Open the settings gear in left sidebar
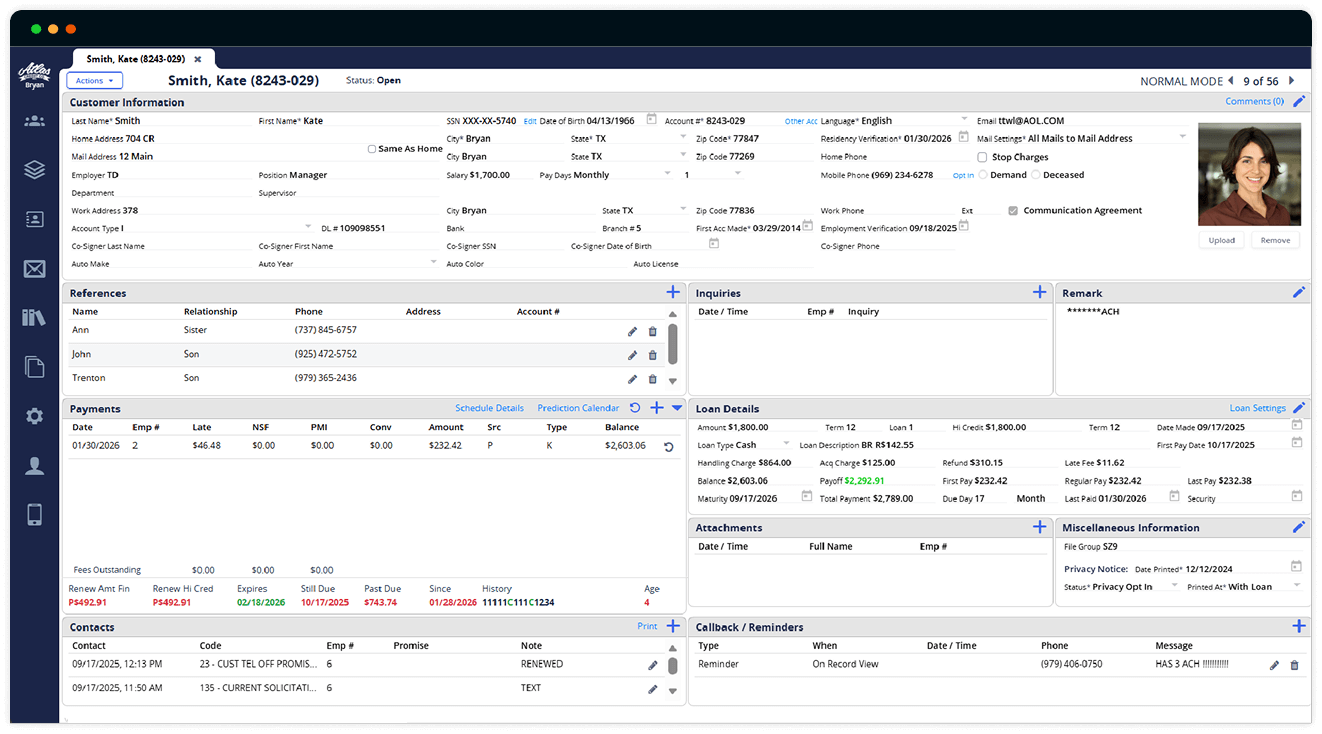Screen dimensions: 1322x734 (x=34, y=416)
